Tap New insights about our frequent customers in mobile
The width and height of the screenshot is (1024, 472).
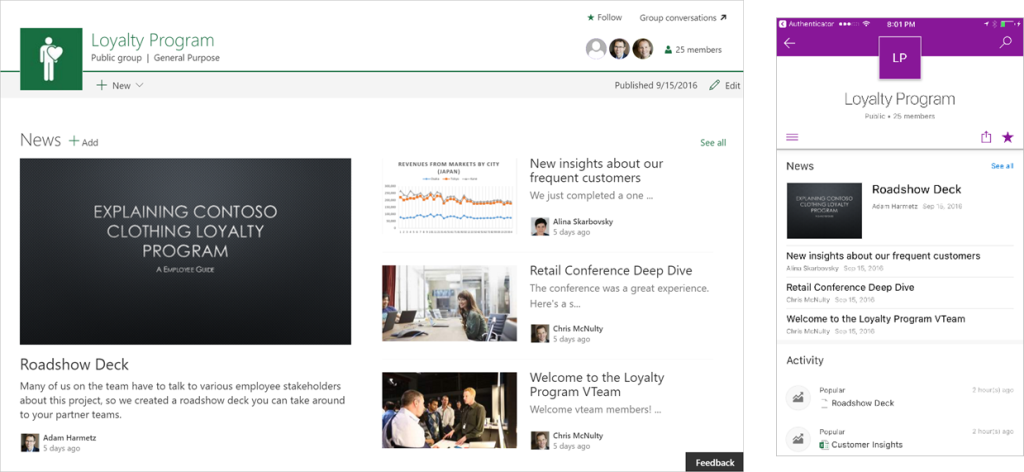[x=883, y=256]
